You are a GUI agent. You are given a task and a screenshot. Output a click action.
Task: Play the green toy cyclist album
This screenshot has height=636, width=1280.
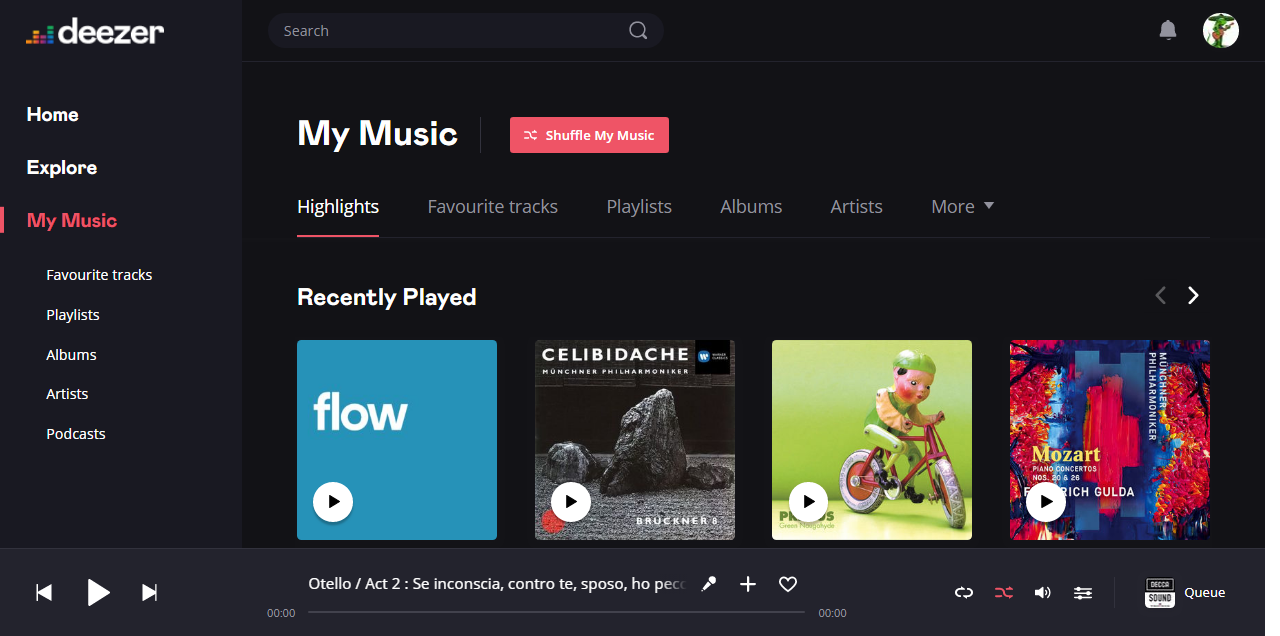tap(808, 502)
